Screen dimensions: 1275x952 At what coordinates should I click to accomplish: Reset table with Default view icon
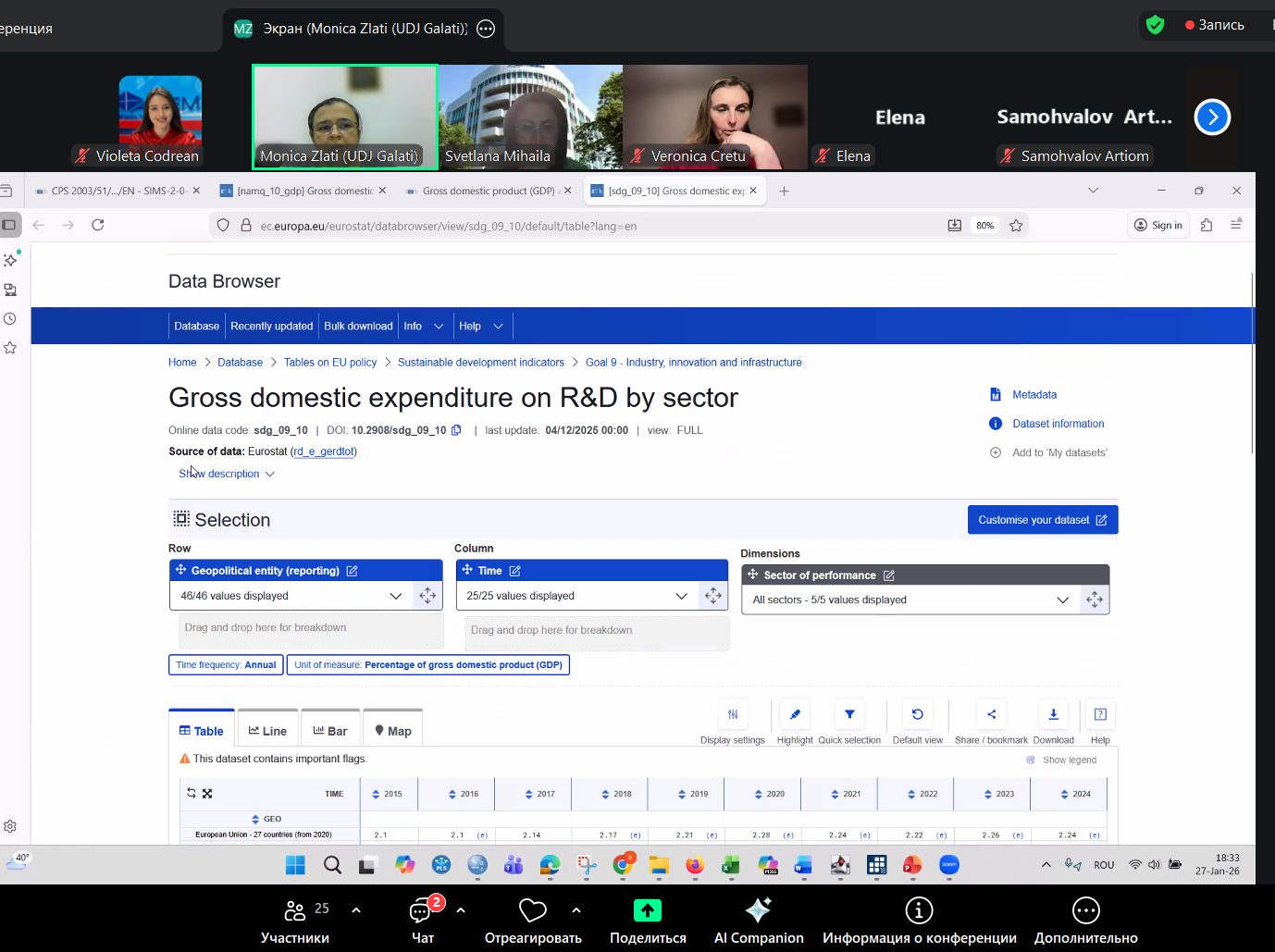point(917,714)
